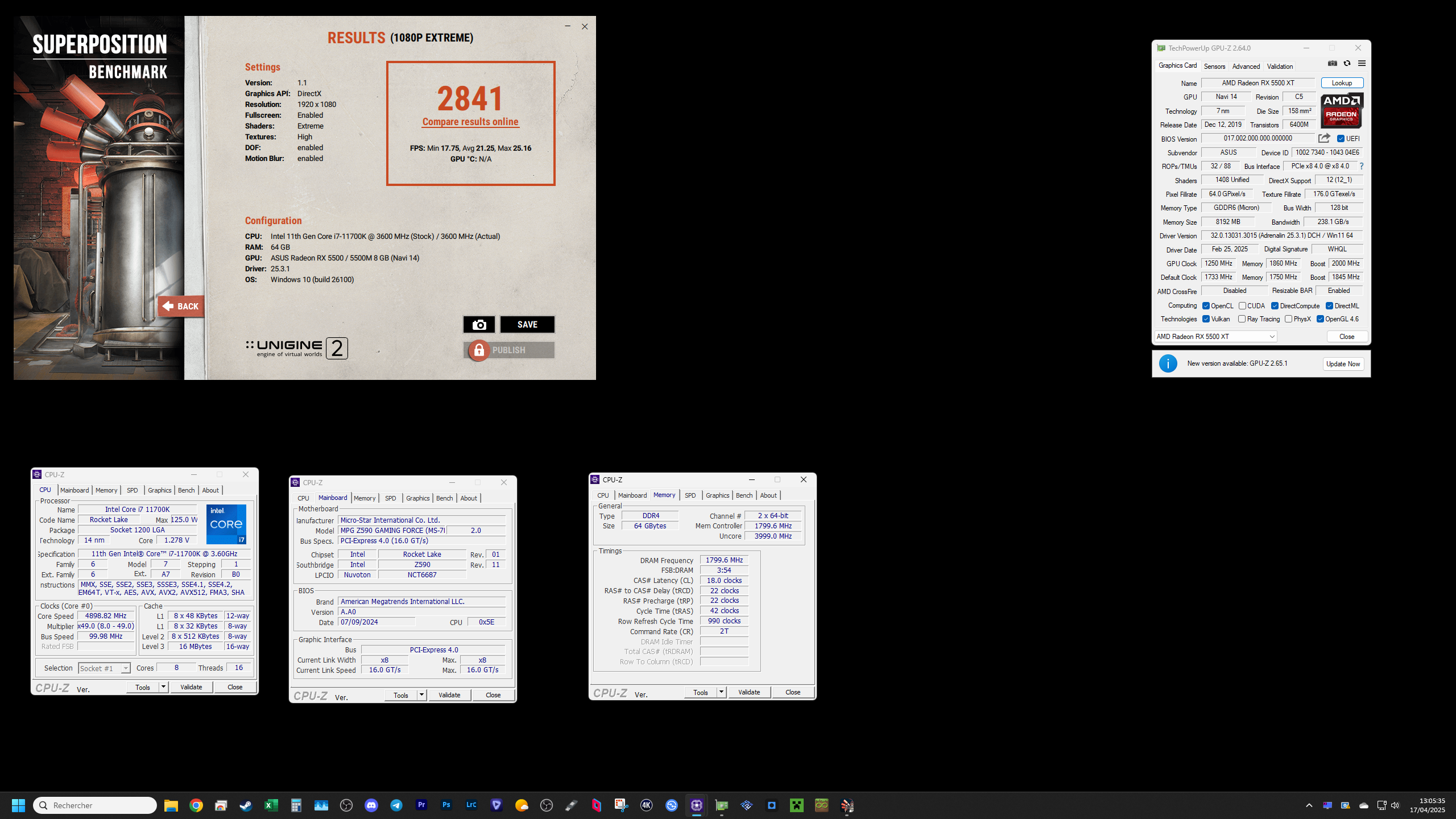Screen dimensions: 1456x819
Task: Switch to CPU-Z from the taskbar
Action: point(697,805)
